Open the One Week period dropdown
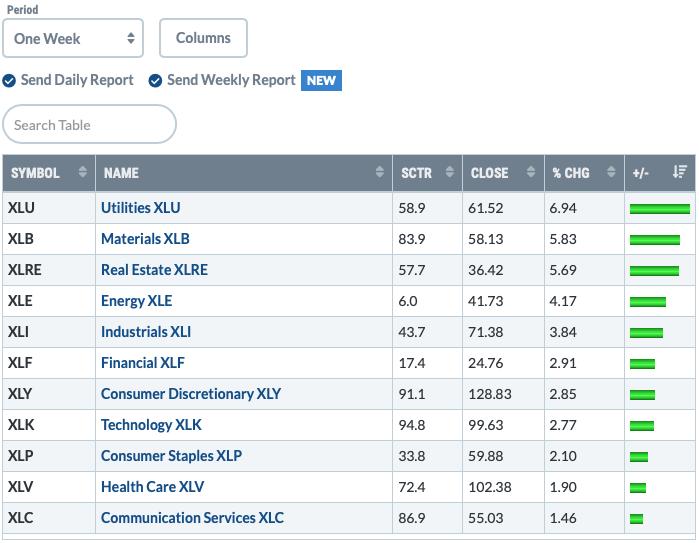The image size is (699, 543). click(73, 38)
